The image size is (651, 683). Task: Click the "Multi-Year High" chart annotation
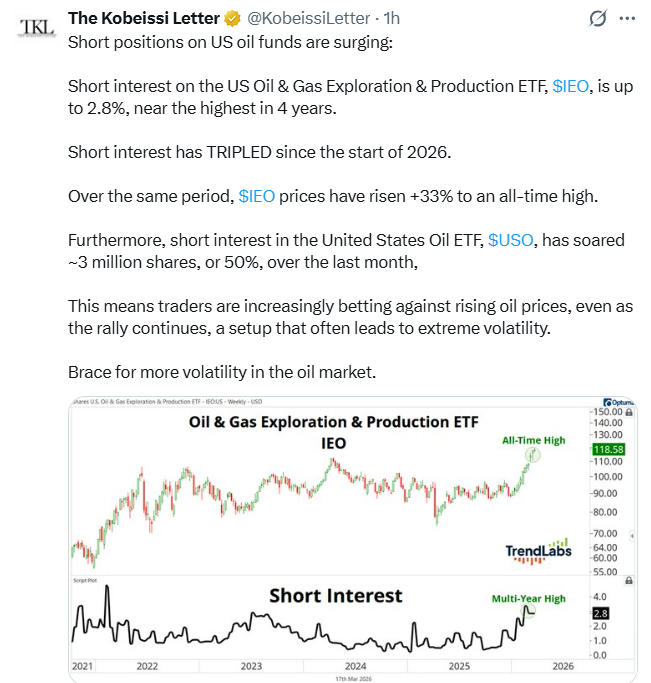tap(528, 599)
